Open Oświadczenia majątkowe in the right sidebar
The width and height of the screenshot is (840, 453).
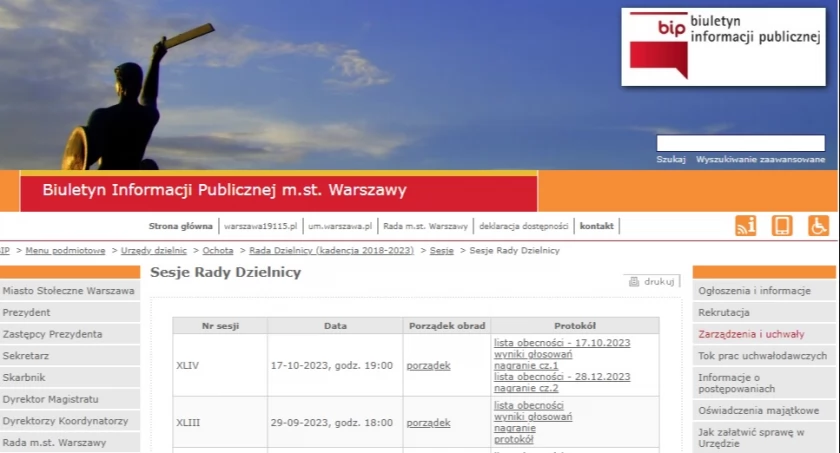764,411
